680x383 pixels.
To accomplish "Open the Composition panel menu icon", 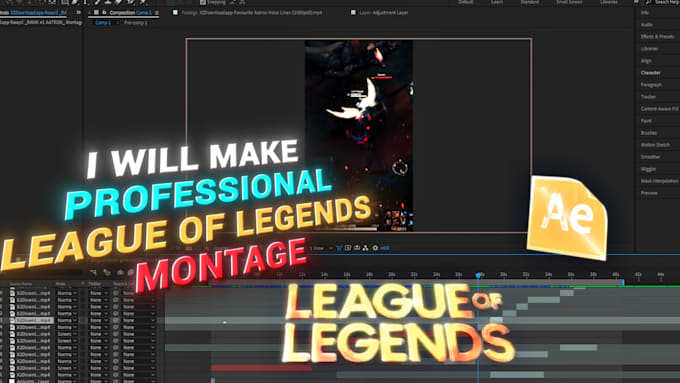I will click(157, 13).
